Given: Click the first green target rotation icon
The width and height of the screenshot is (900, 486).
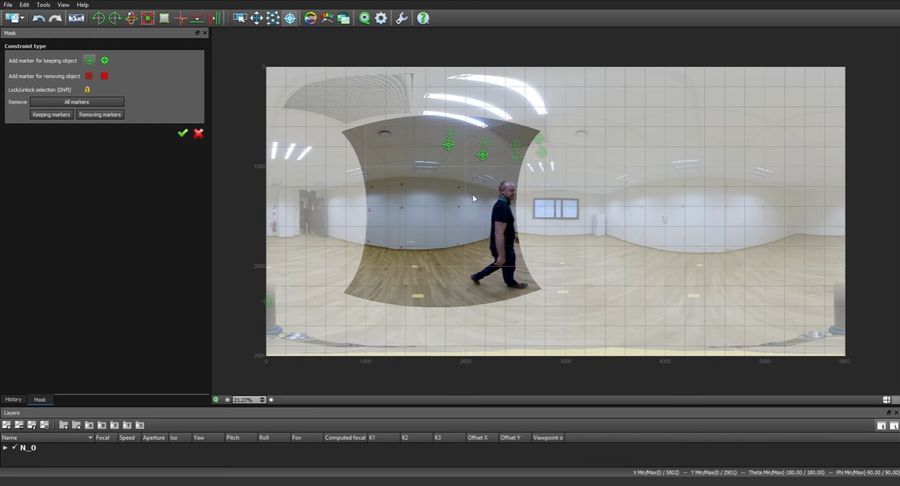Looking at the screenshot, I should pyautogui.click(x=98, y=18).
